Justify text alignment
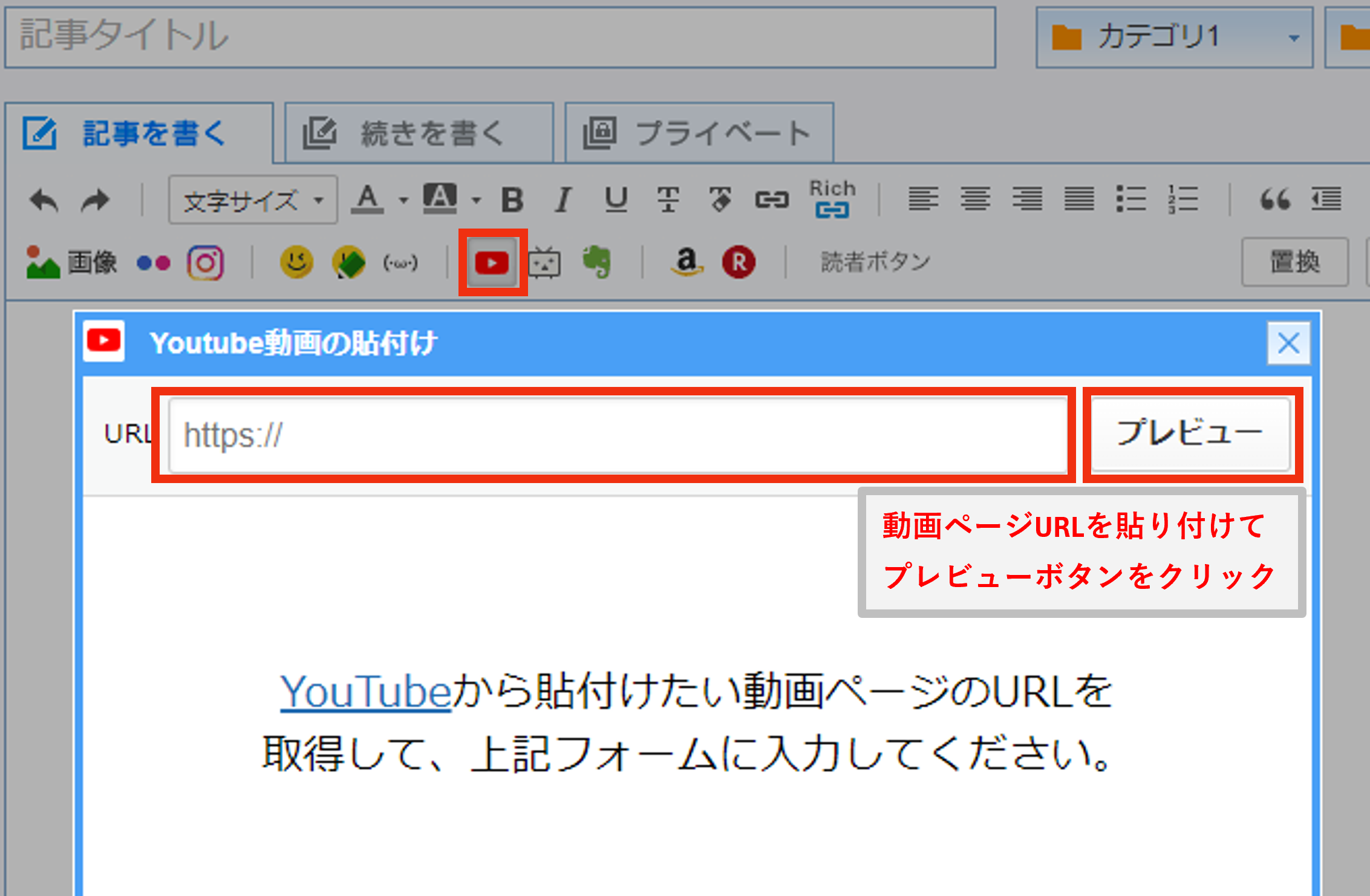This screenshot has height=896, width=1370. click(1079, 199)
